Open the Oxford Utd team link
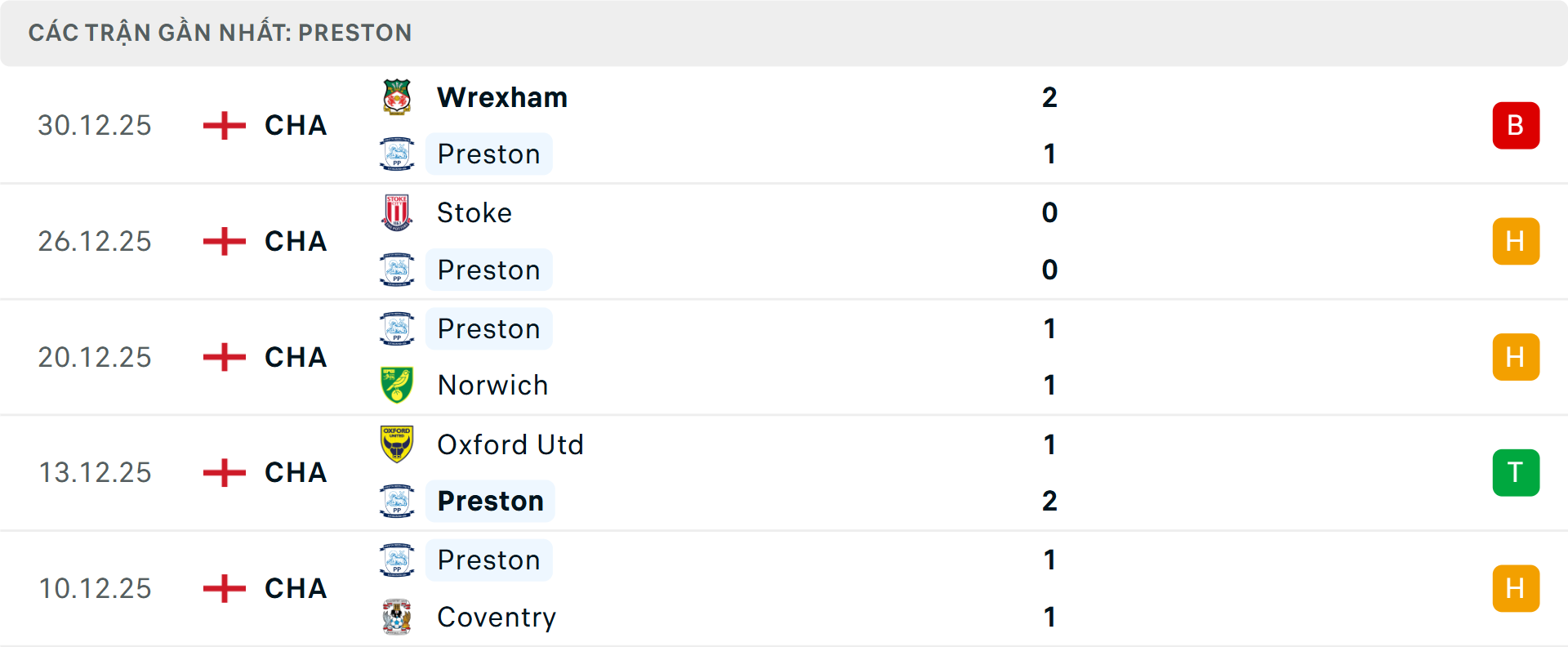The image size is (1568, 647). tap(510, 444)
